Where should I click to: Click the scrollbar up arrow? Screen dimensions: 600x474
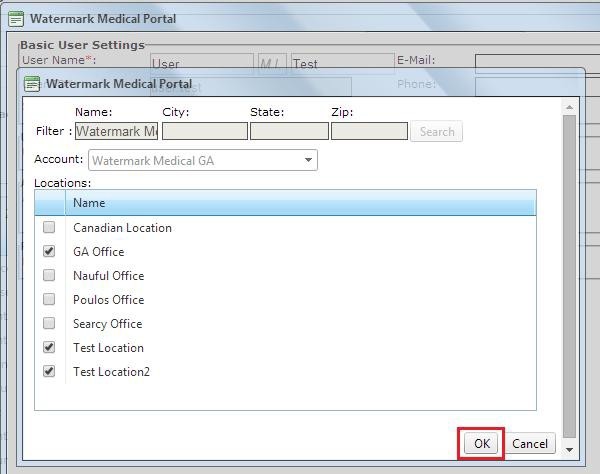pyautogui.click(x=569, y=108)
